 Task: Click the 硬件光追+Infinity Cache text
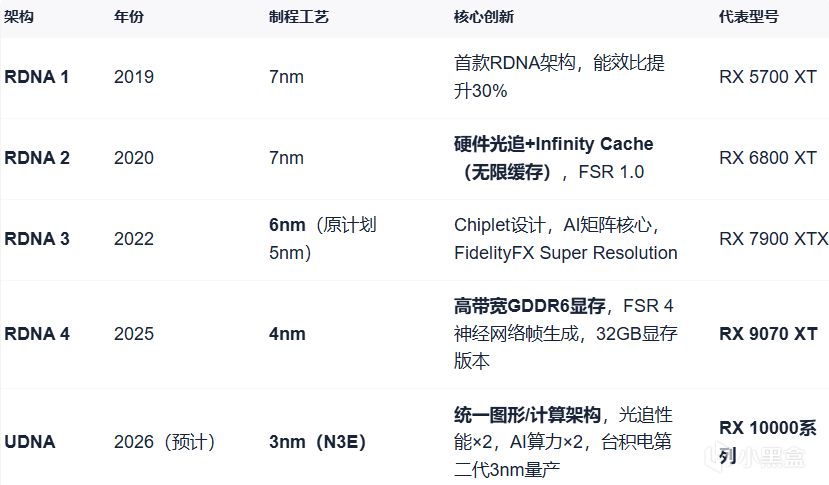(x=553, y=144)
